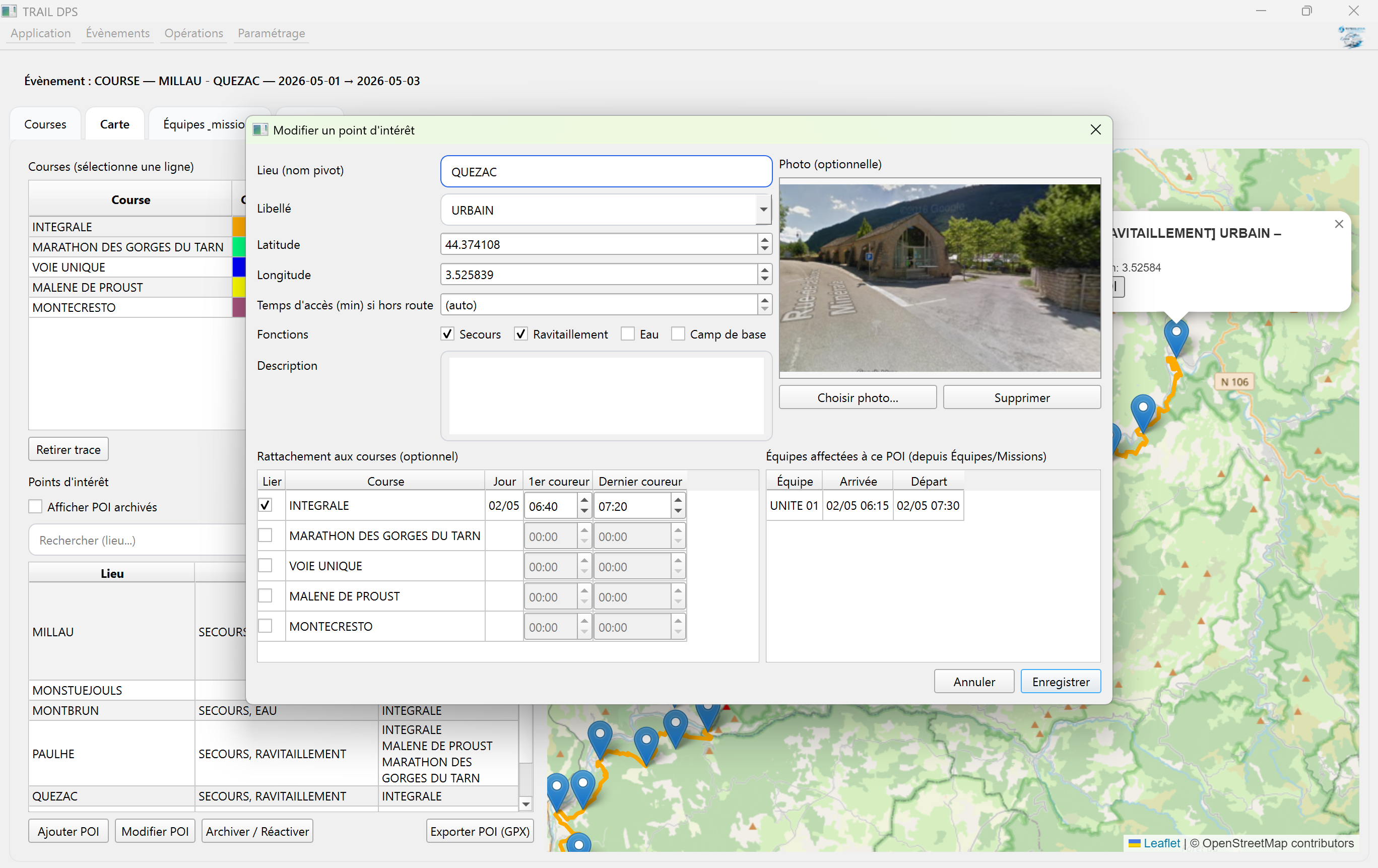Close the map popup bubble
Viewport: 1378px width, 868px height.
tap(1339, 224)
